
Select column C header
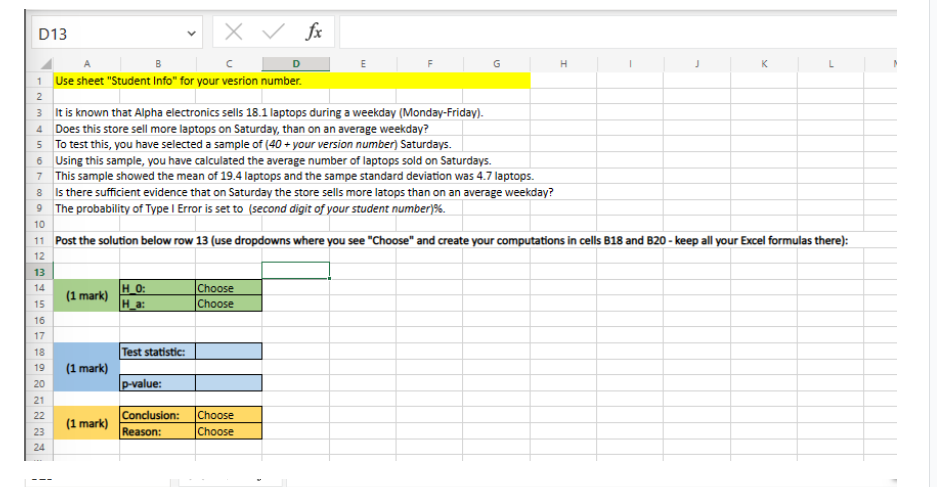229,64
